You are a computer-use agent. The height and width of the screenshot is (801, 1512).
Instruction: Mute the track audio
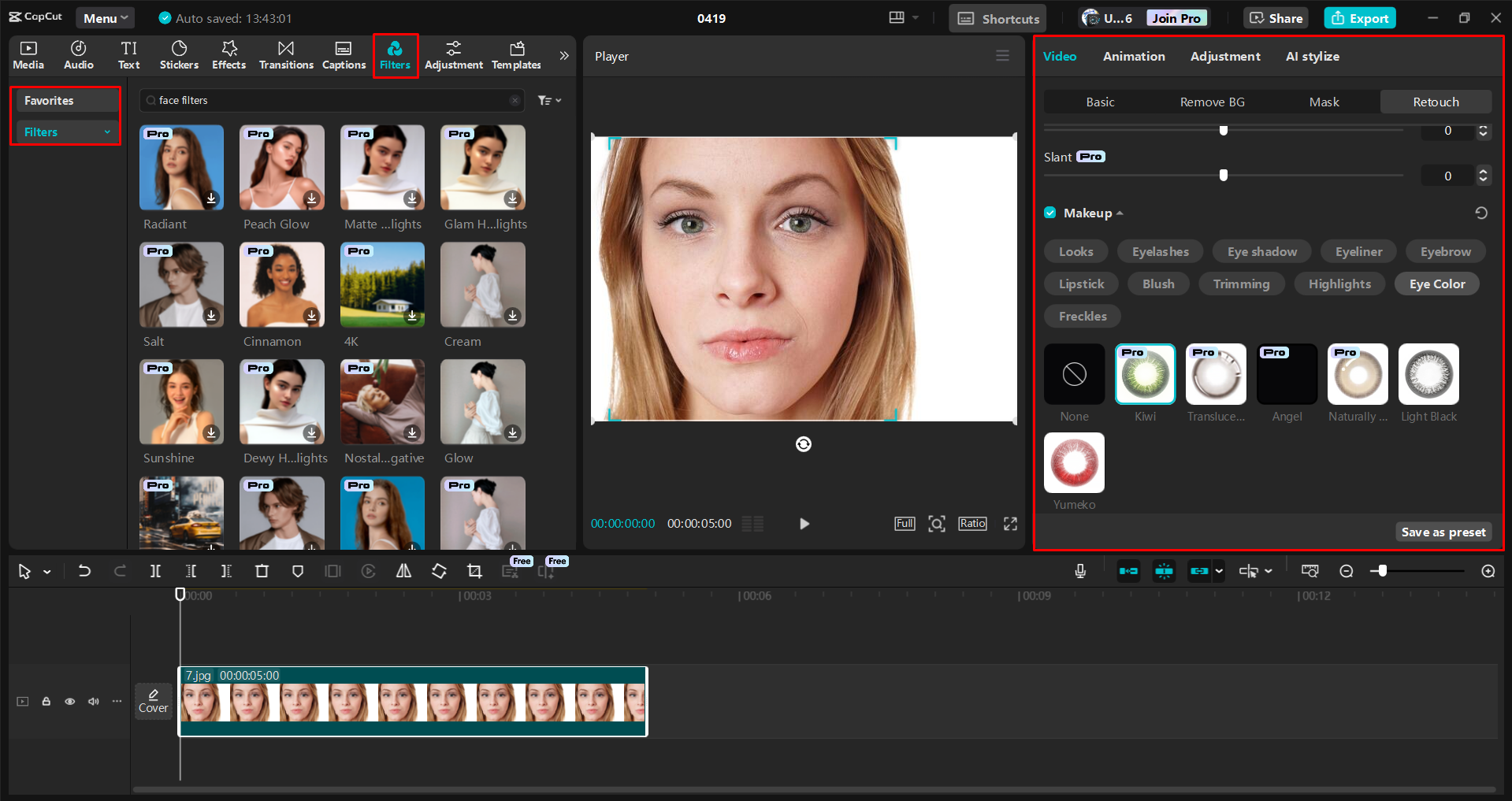(93, 701)
